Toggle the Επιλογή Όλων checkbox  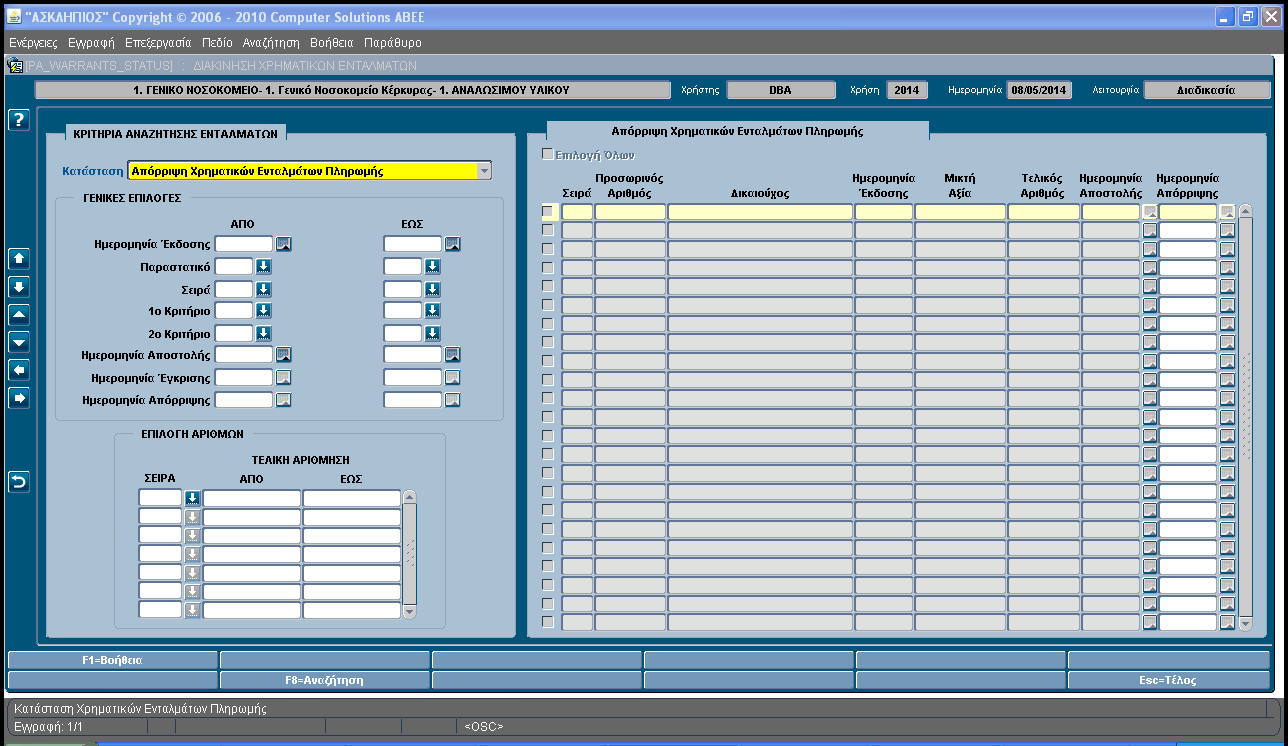tap(547, 154)
